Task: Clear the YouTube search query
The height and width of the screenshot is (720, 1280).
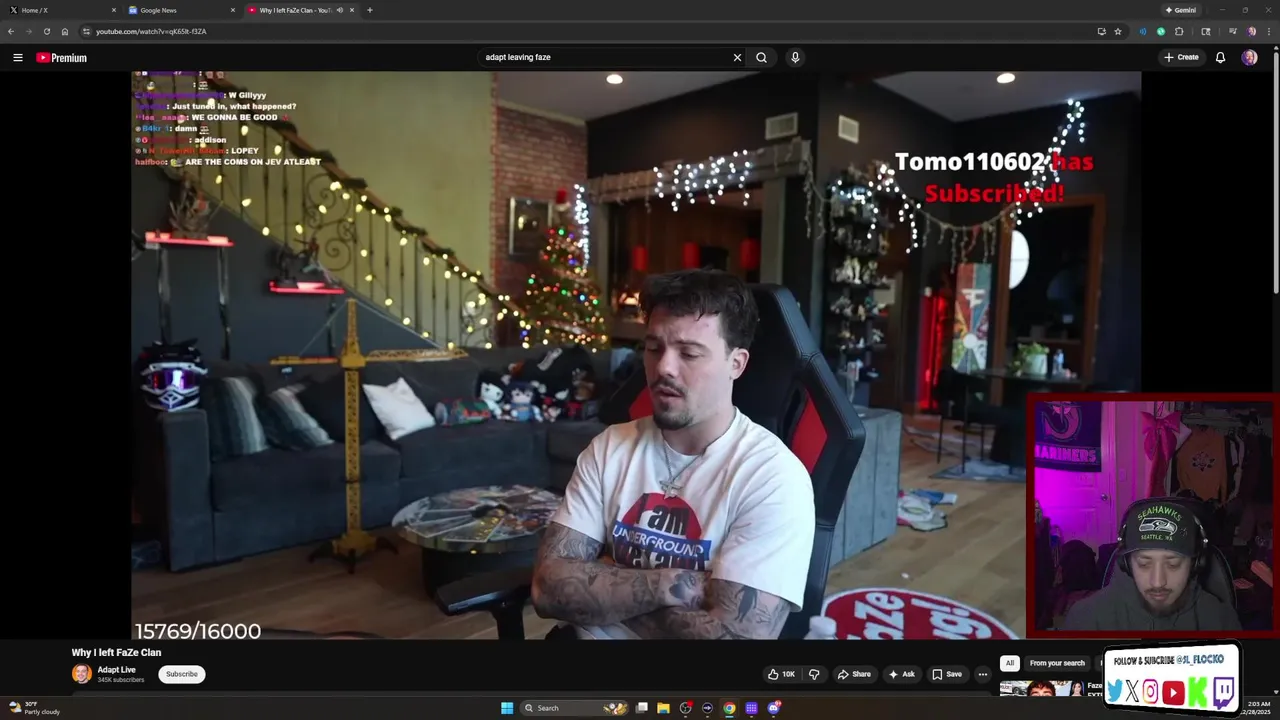Action: [x=737, y=58]
